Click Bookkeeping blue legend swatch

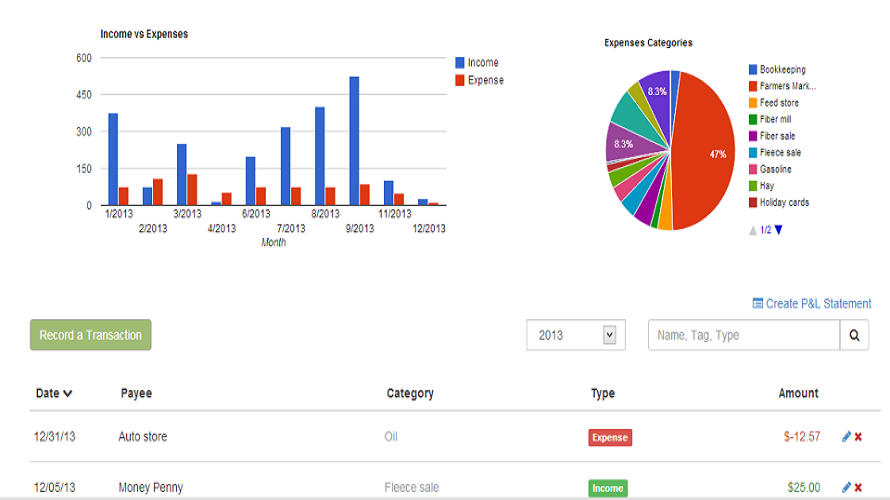pos(753,70)
